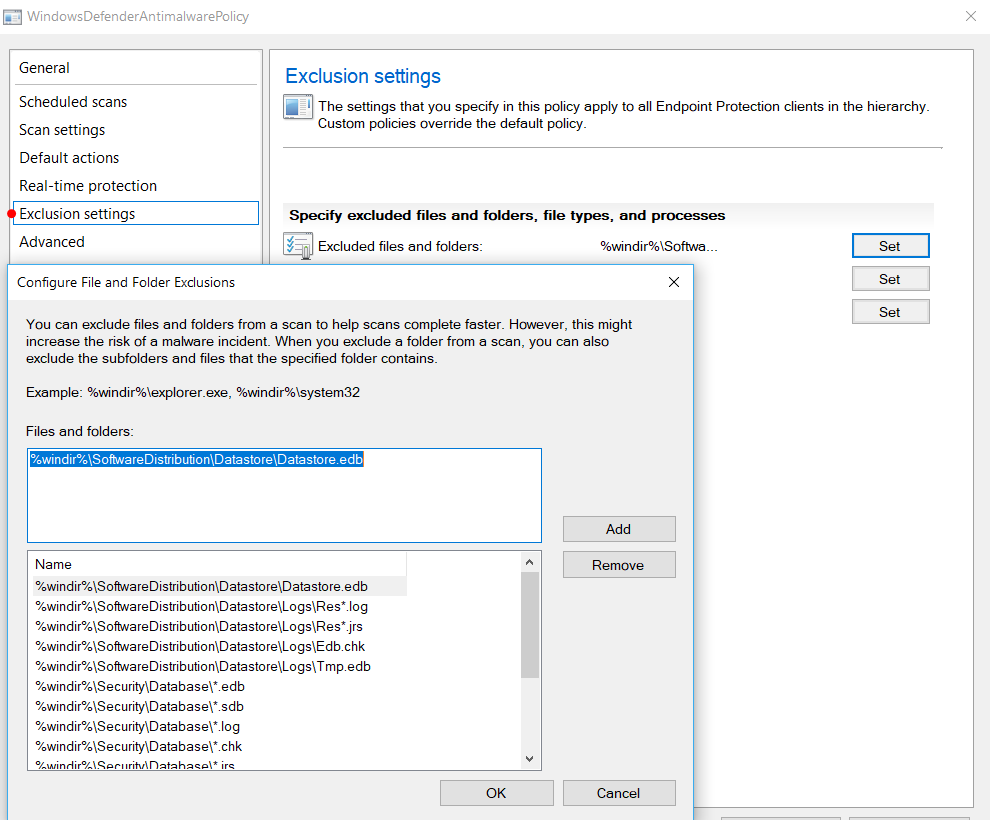Click the exclusion list scroll up arrow

point(530,562)
